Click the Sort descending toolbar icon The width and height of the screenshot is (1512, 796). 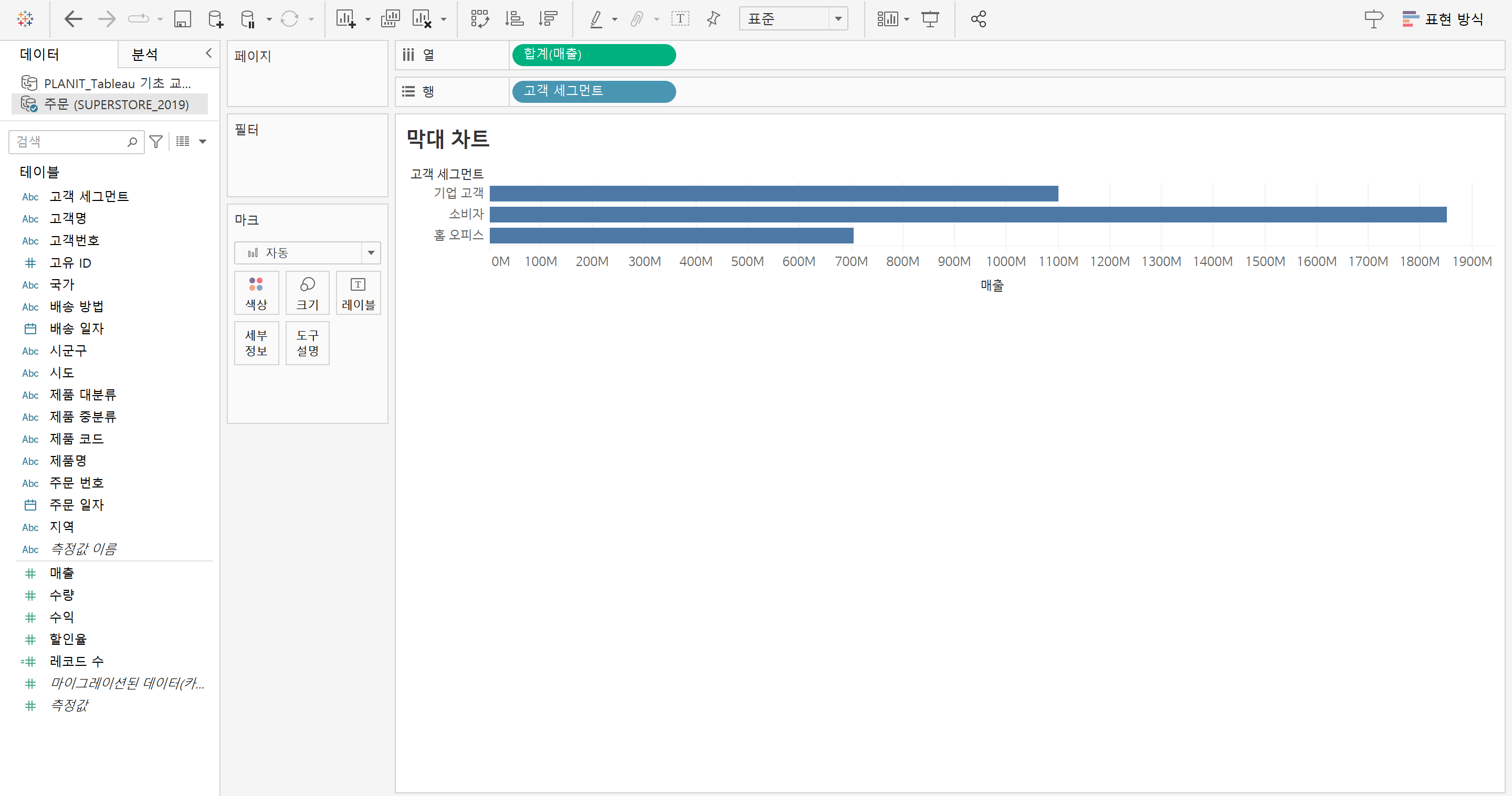pyautogui.click(x=548, y=19)
